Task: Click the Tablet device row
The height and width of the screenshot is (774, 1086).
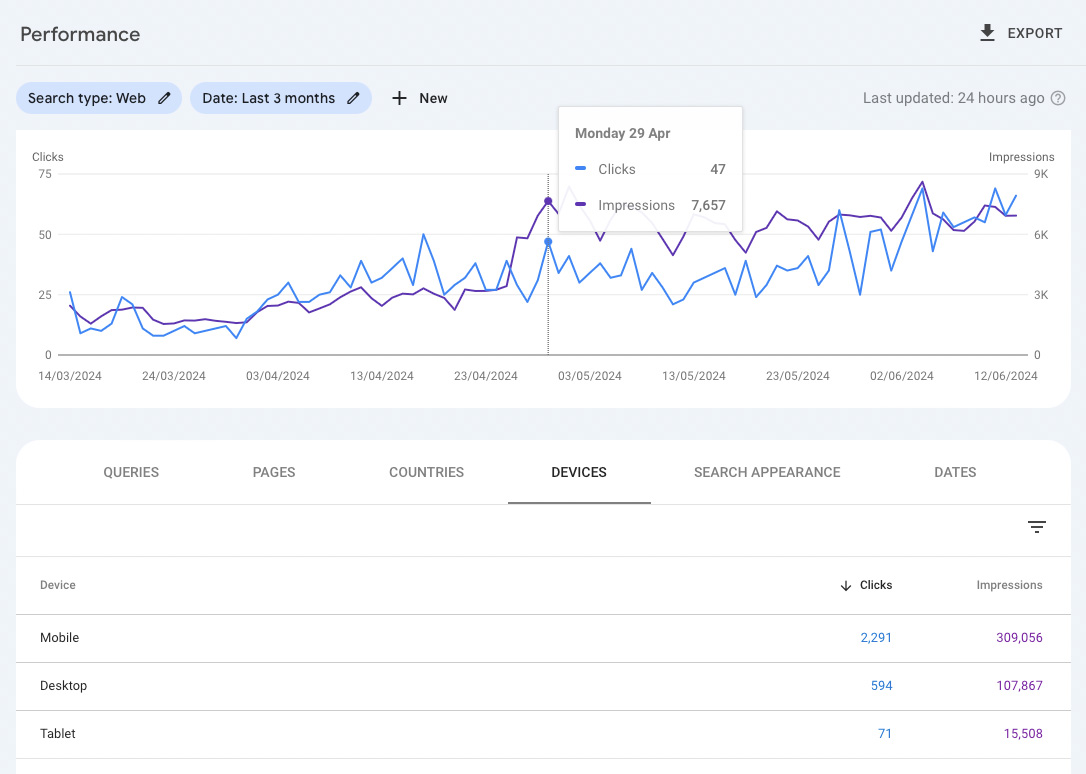Action: (x=58, y=734)
